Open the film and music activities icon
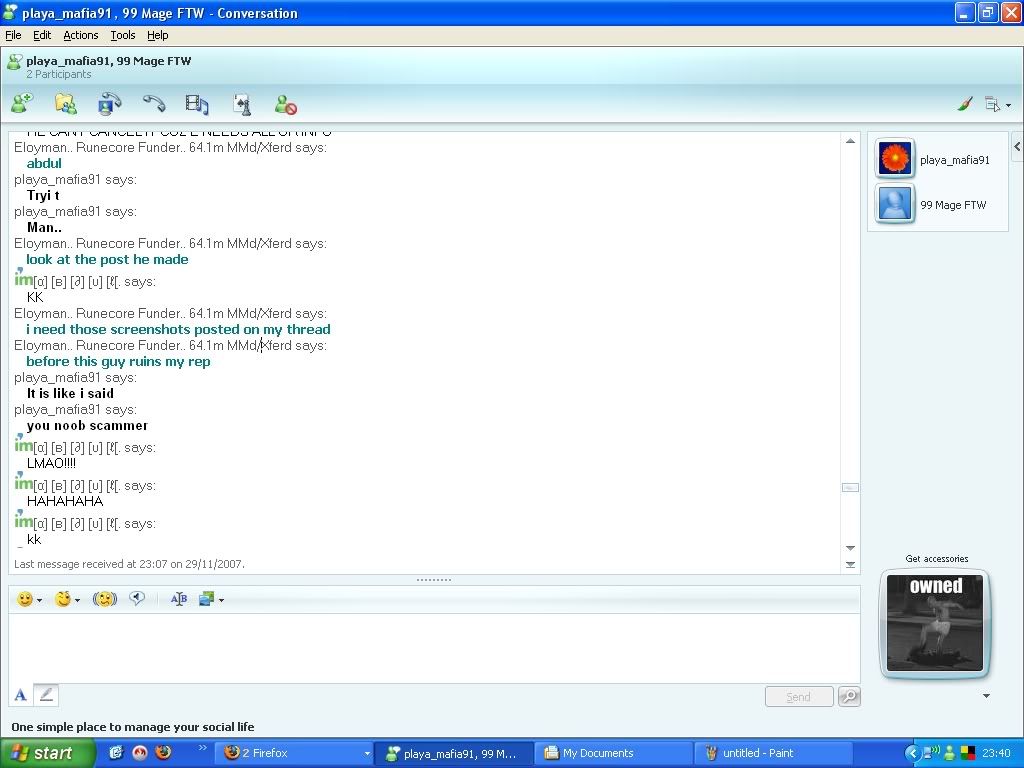Image resolution: width=1024 pixels, height=768 pixels. (197, 104)
